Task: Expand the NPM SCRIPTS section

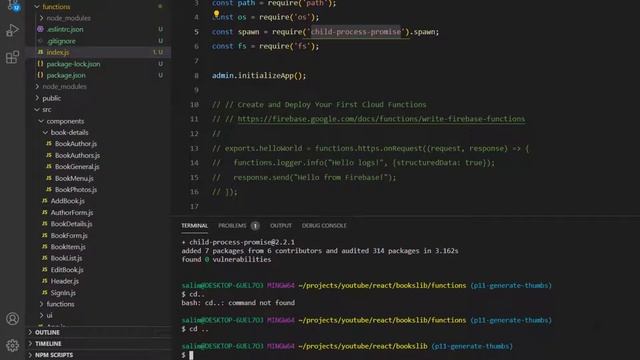Action: (x=54, y=355)
